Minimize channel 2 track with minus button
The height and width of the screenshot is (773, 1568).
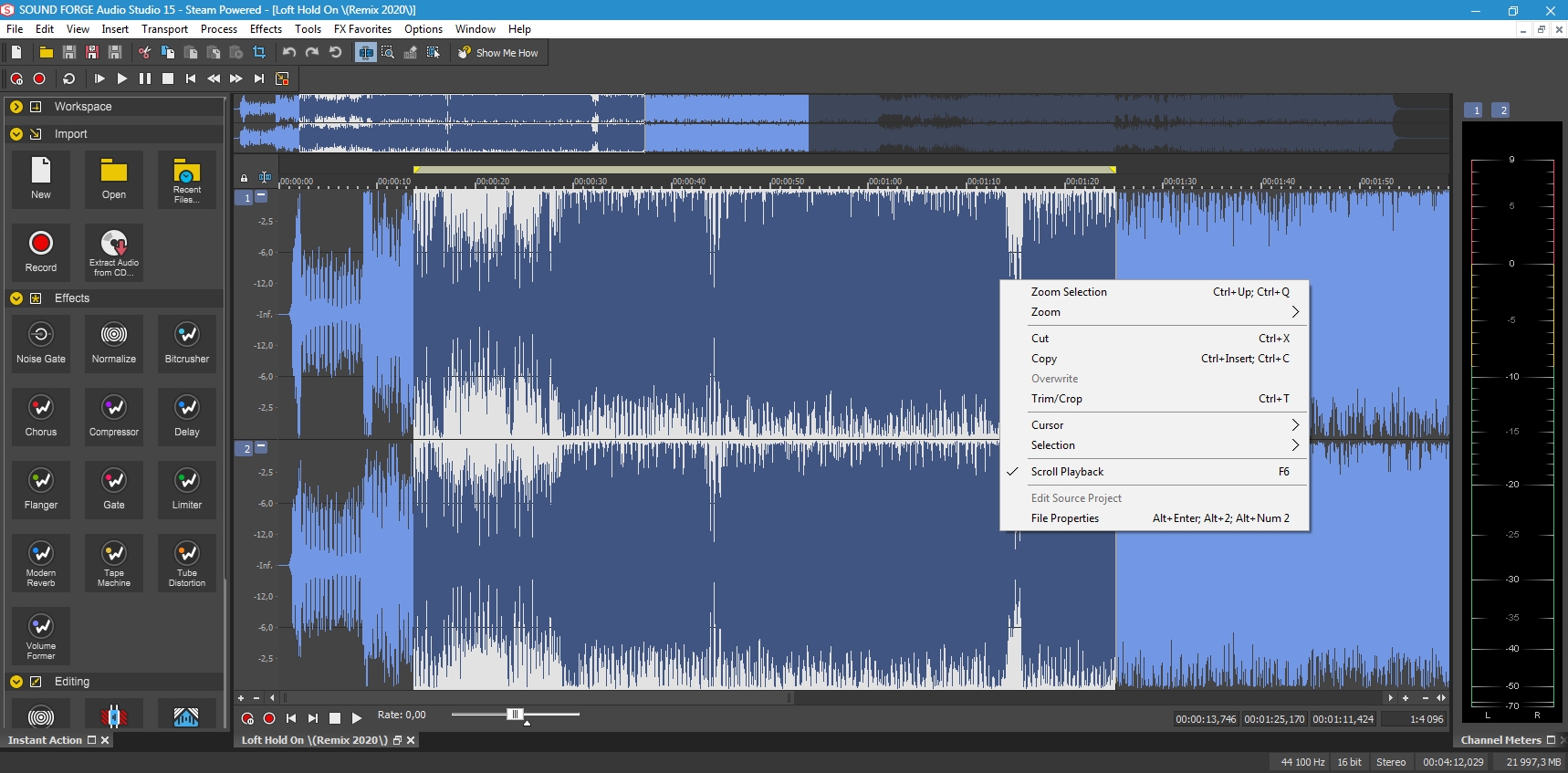click(262, 446)
